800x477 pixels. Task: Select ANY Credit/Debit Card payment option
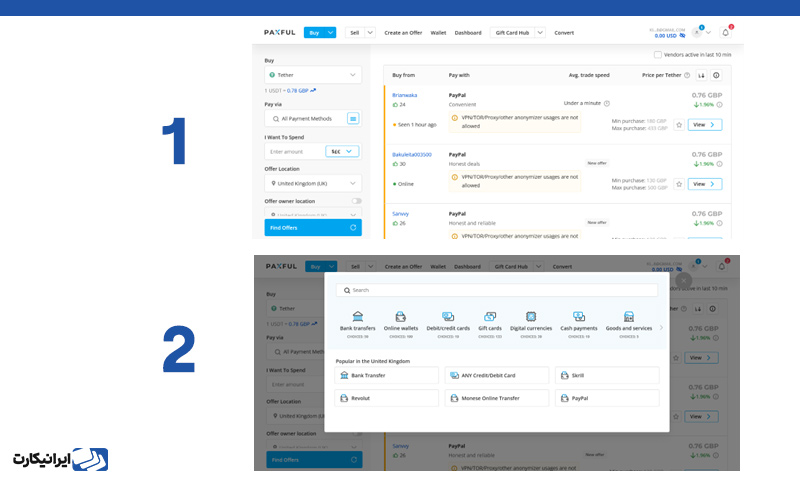497,375
